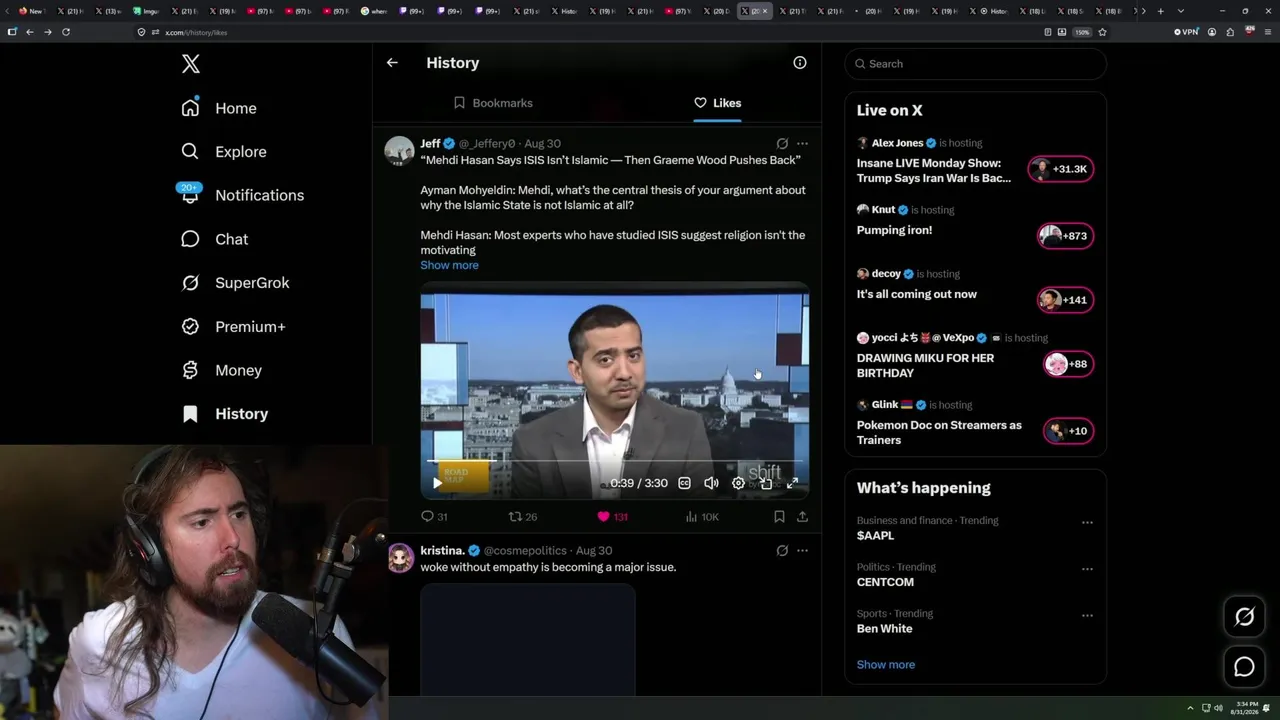This screenshot has height=720, width=1280.
Task: Seek on the video progress bar
Action: click(615, 461)
